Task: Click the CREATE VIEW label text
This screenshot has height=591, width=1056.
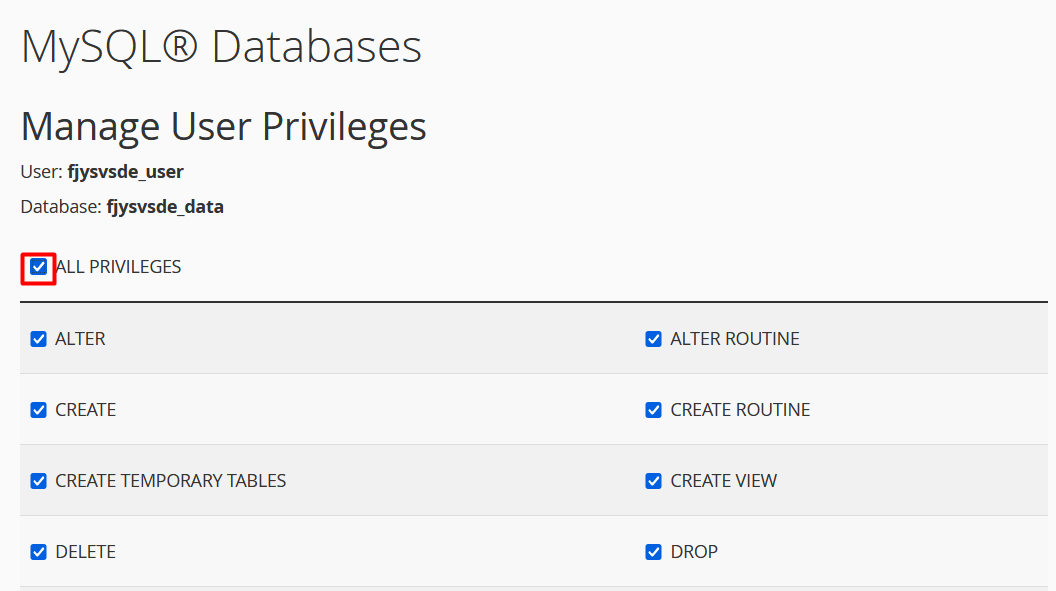Action: point(723,481)
